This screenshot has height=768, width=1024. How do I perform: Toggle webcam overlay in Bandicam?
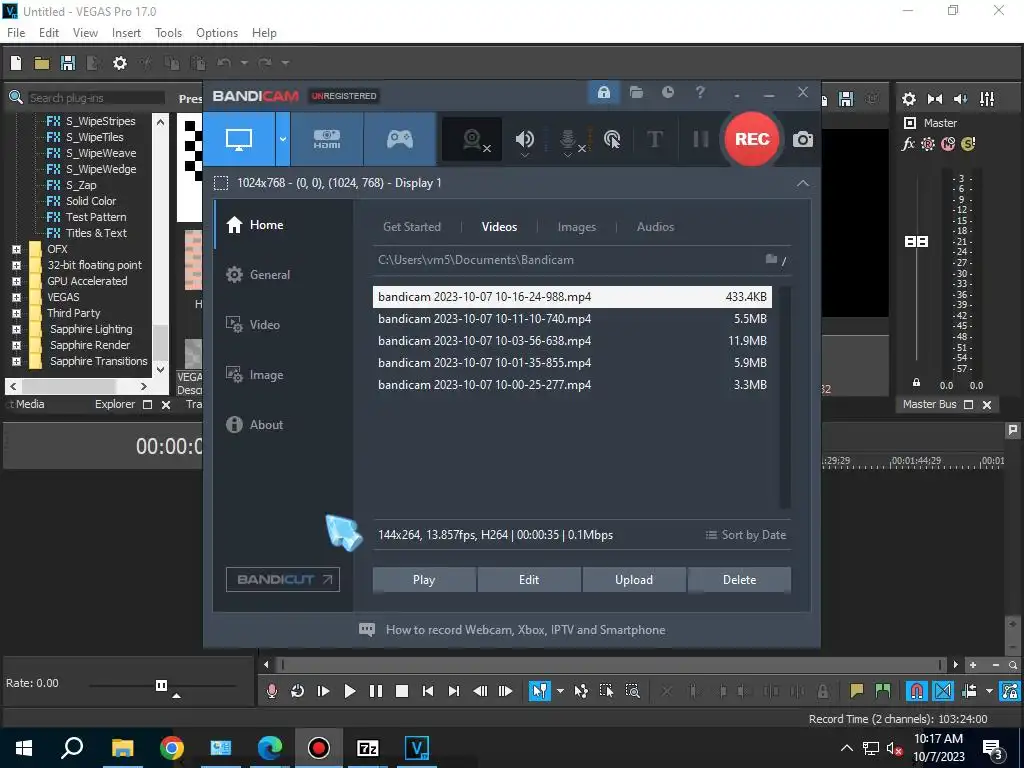pos(473,139)
